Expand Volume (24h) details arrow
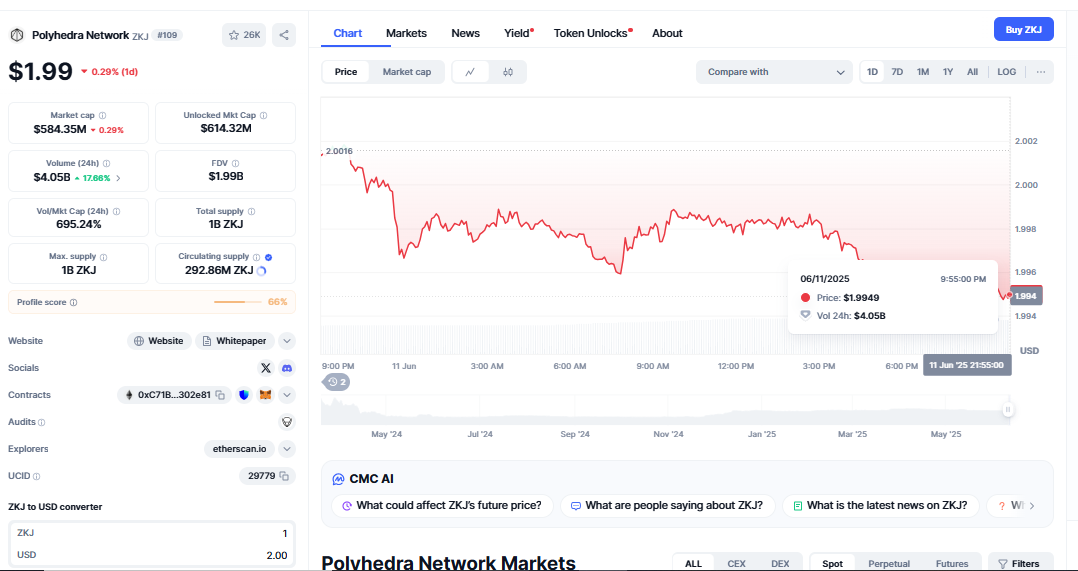Viewport: 1078px width, 571px height. click(x=118, y=178)
